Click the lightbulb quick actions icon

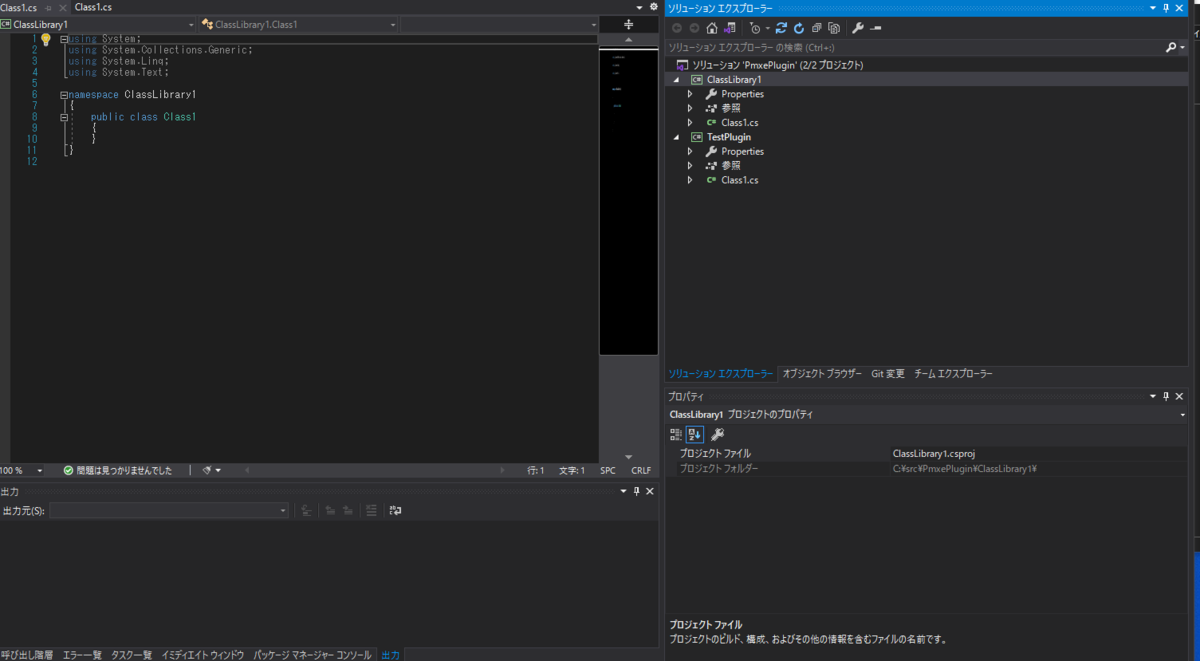[45, 39]
